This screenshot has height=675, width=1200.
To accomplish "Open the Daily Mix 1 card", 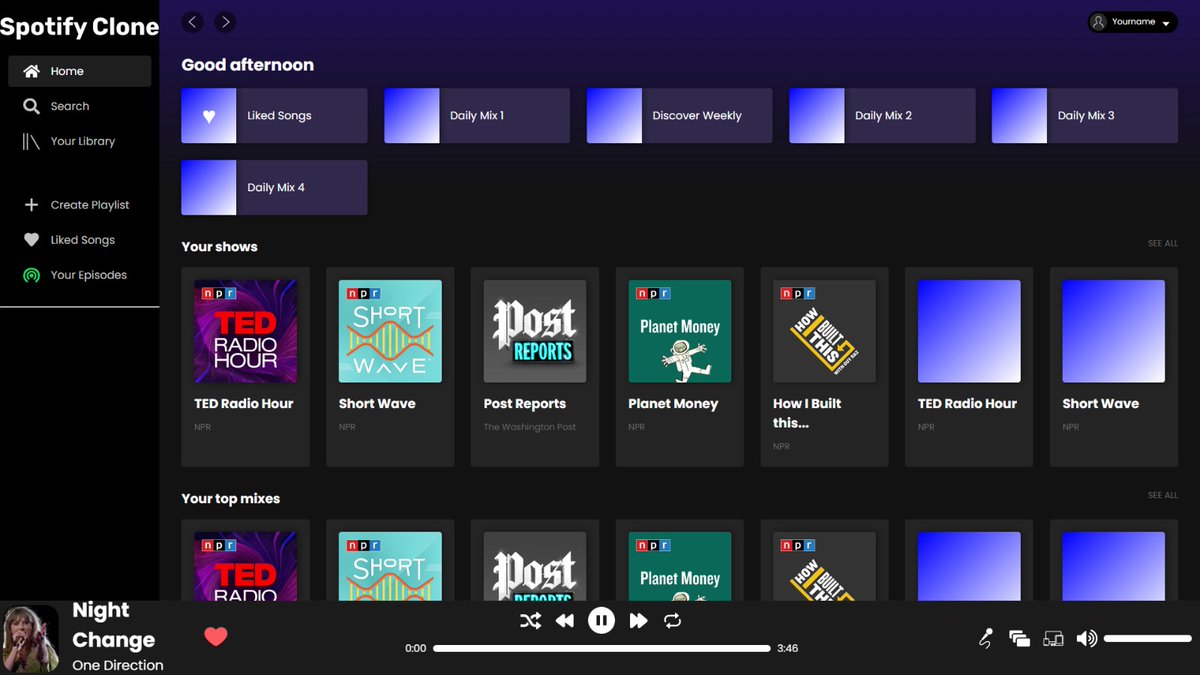I will coord(477,116).
